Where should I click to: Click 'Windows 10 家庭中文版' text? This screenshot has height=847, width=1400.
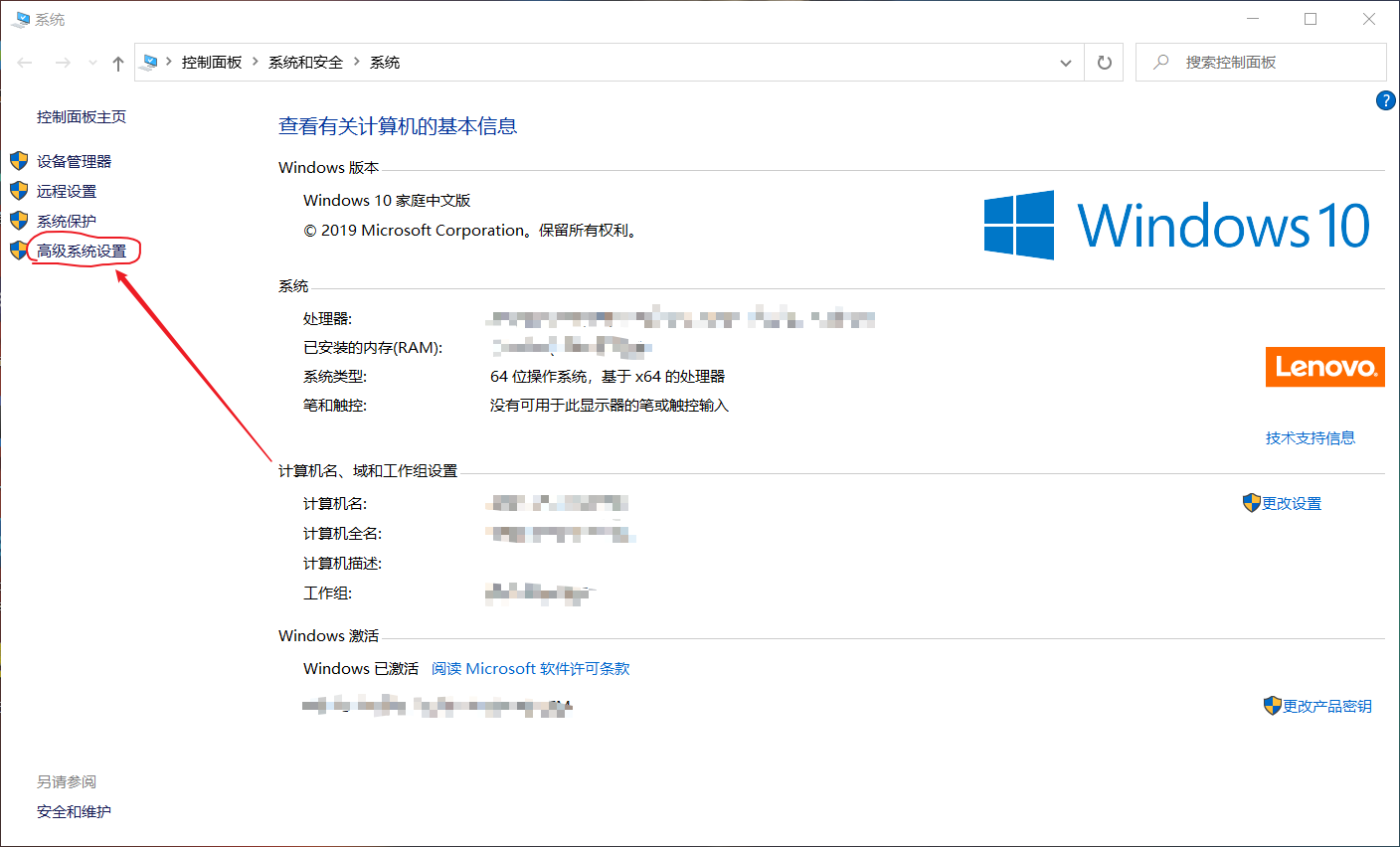387,200
